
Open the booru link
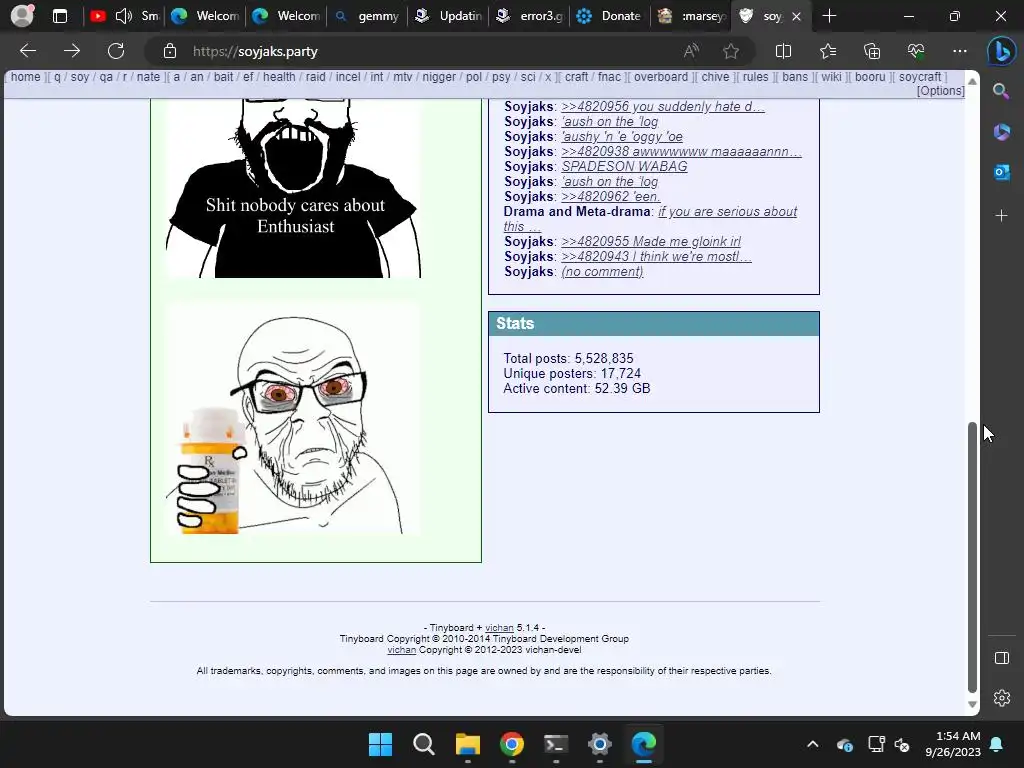[870, 77]
